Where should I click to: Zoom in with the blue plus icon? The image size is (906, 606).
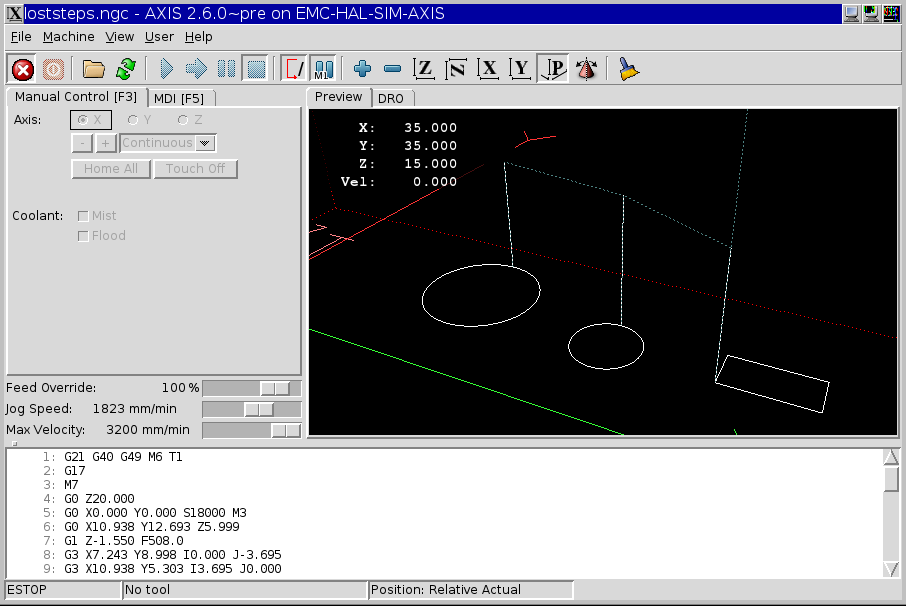pyautogui.click(x=362, y=69)
